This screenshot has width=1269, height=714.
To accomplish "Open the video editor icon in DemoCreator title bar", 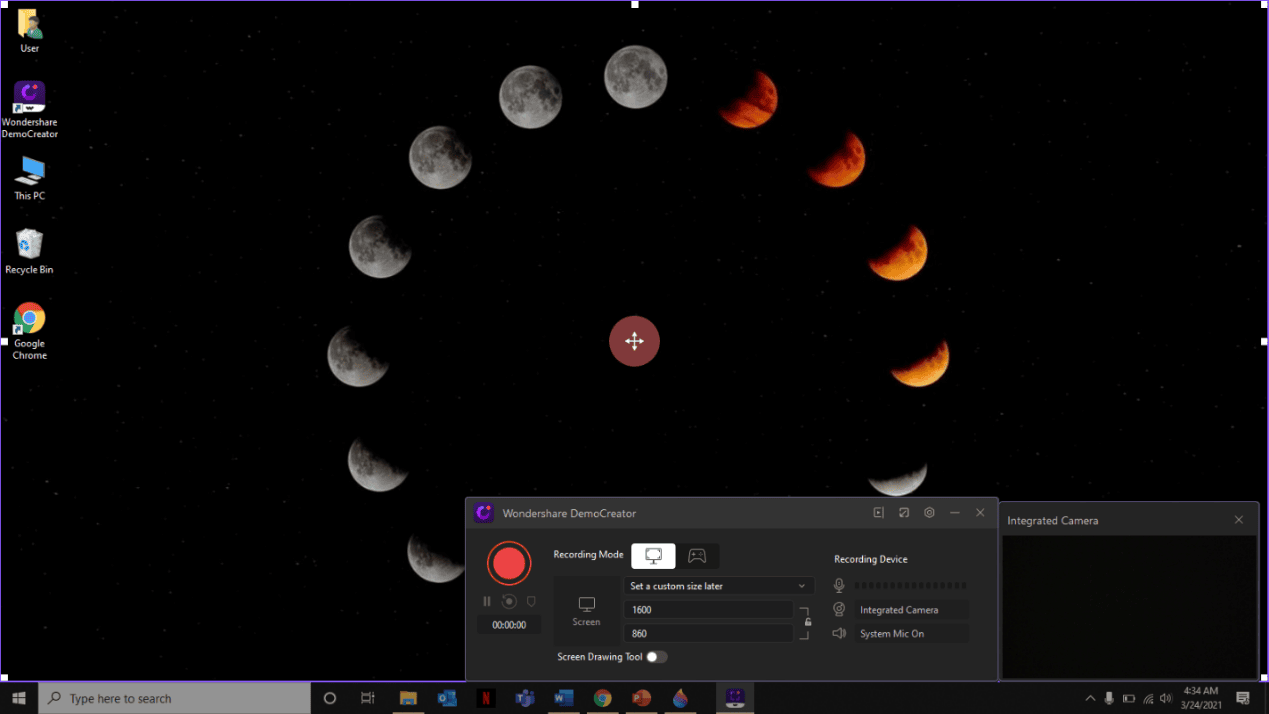I will [879, 513].
